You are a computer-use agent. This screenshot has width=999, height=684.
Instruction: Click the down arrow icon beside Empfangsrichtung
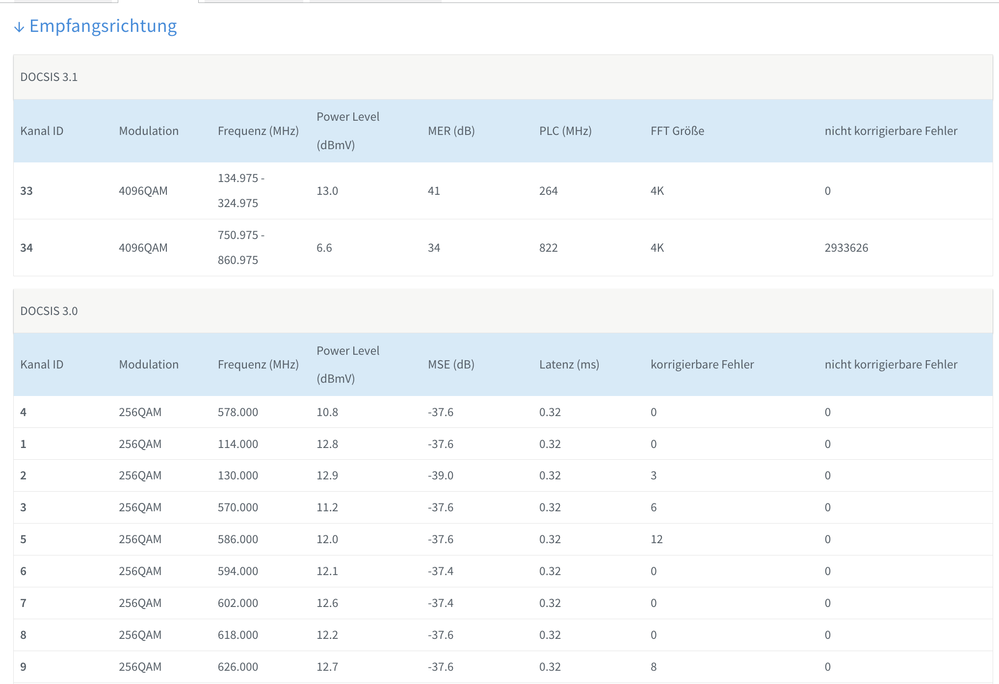[19, 27]
